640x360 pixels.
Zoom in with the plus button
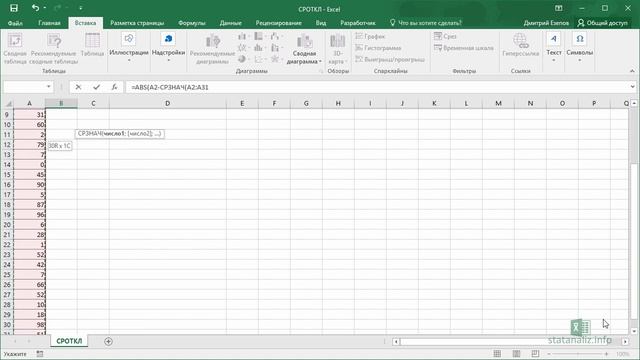click(x=607, y=354)
